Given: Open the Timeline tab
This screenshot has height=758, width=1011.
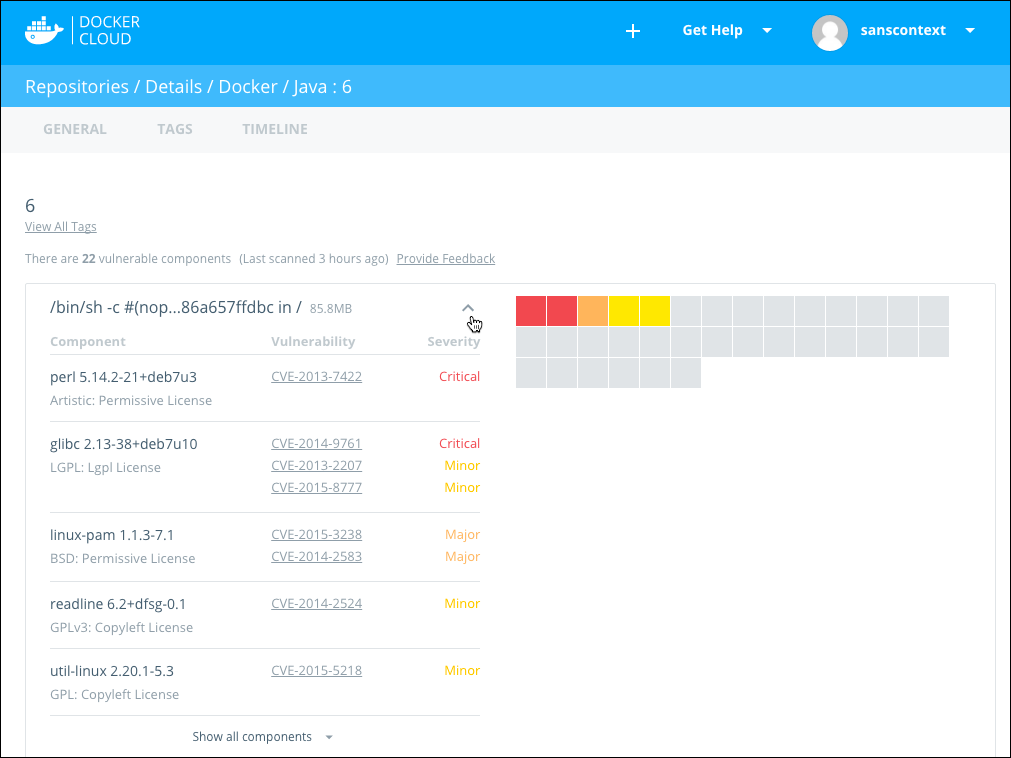Looking at the screenshot, I should click(x=275, y=129).
